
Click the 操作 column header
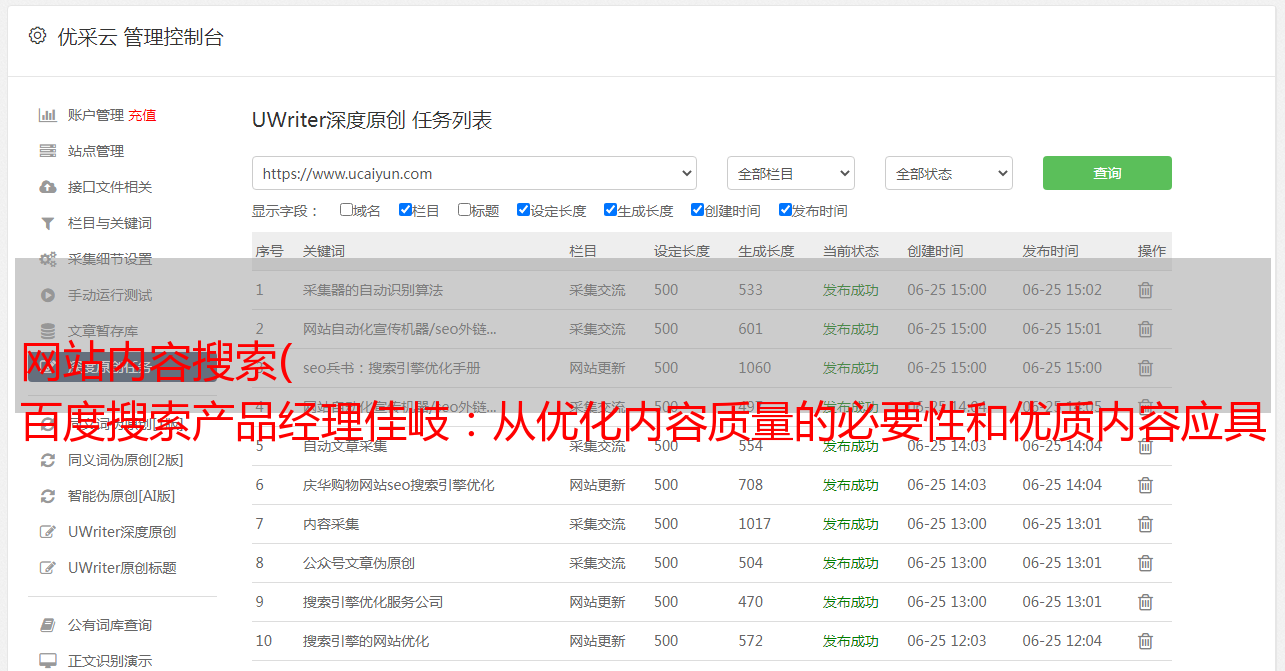[1152, 251]
